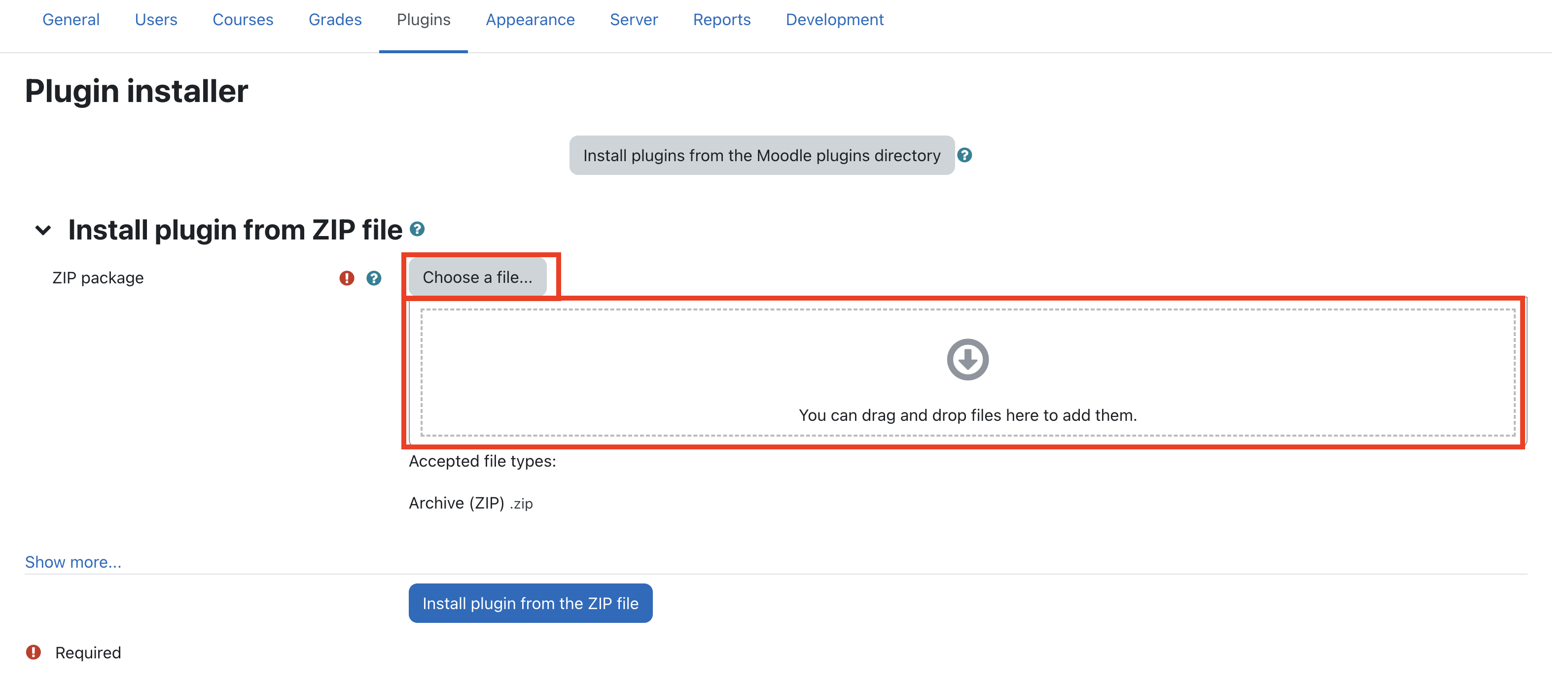Viewport: 1568px width, 683px height.
Task: Open the General tab
Action: pos(71,19)
